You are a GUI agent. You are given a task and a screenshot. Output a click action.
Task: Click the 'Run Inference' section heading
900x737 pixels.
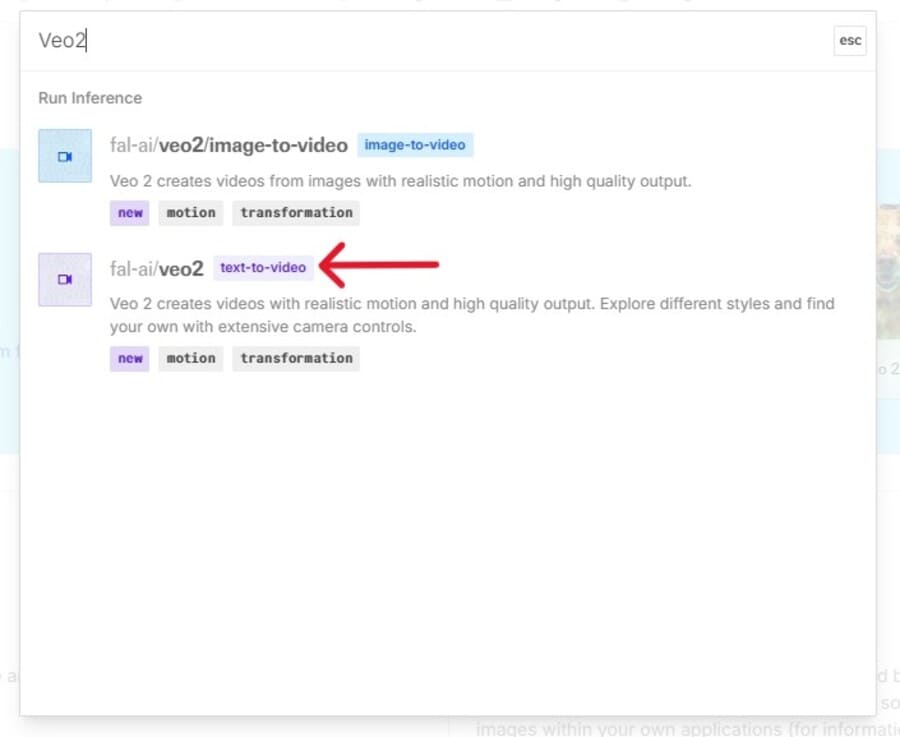point(90,98)
